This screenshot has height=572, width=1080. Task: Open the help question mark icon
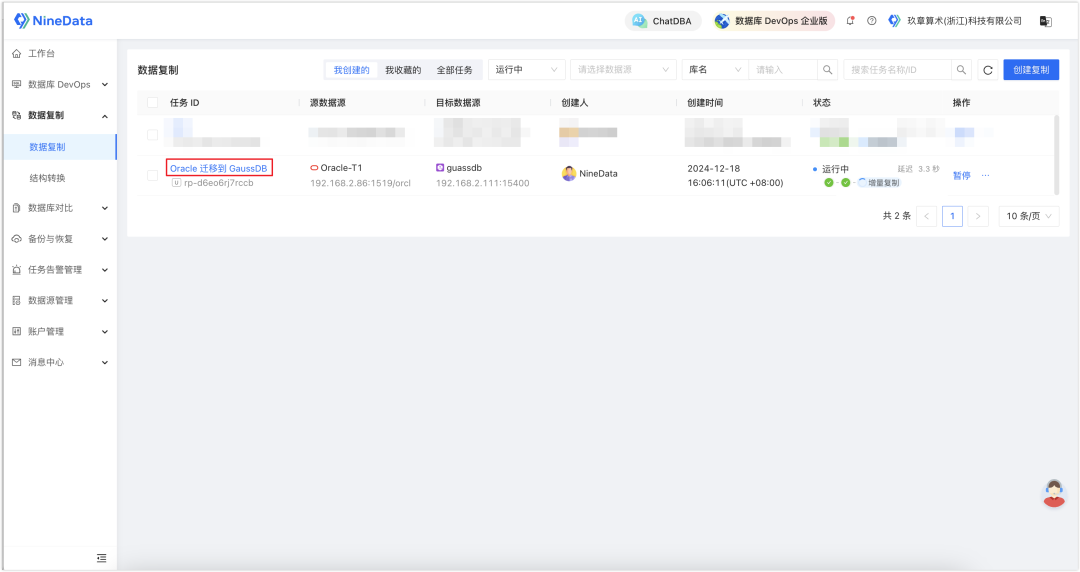(871, 21)
